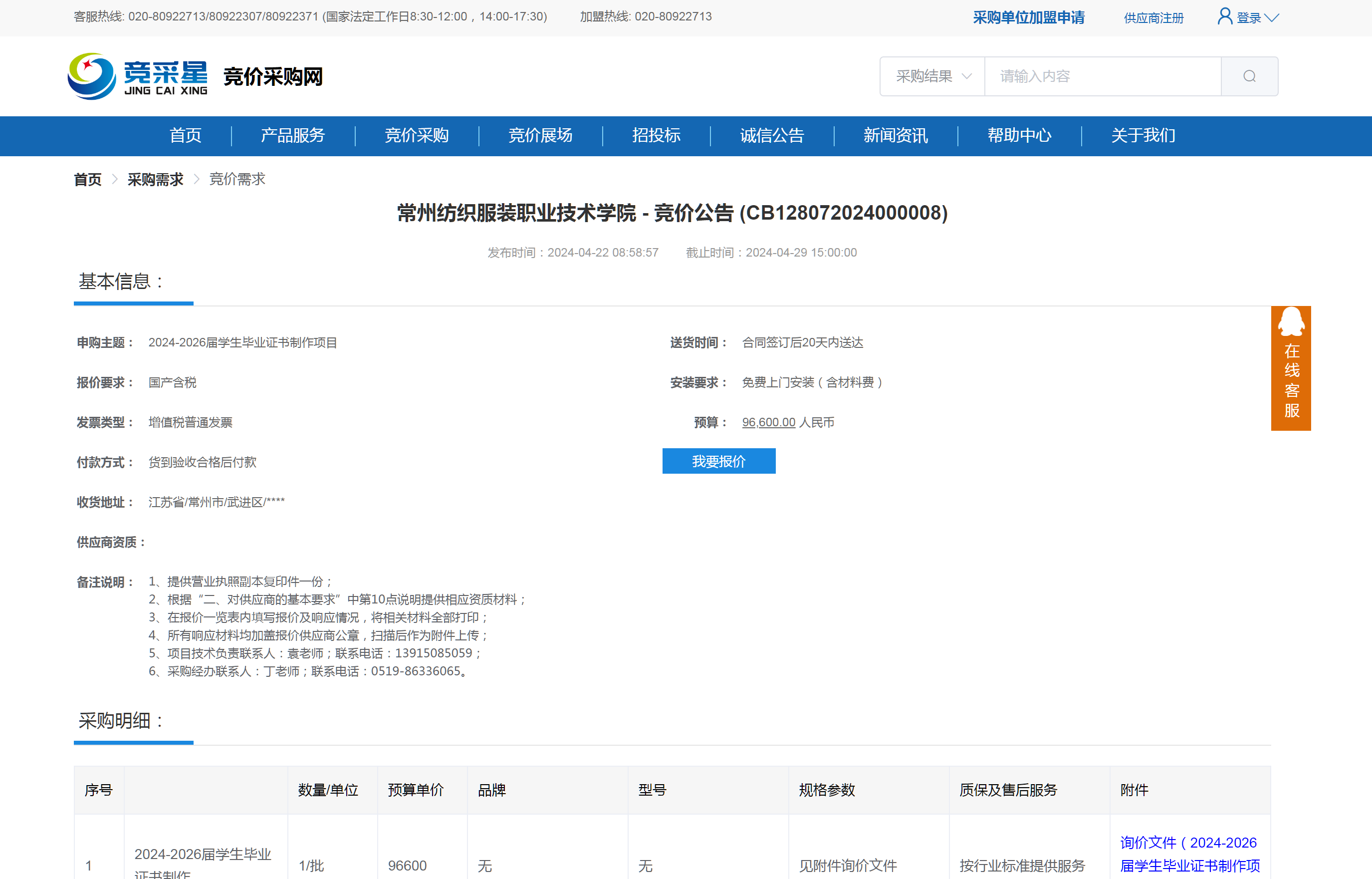
Task: Click the user profile login icon
Action: pyautogui.click(x=1224, y=16)
